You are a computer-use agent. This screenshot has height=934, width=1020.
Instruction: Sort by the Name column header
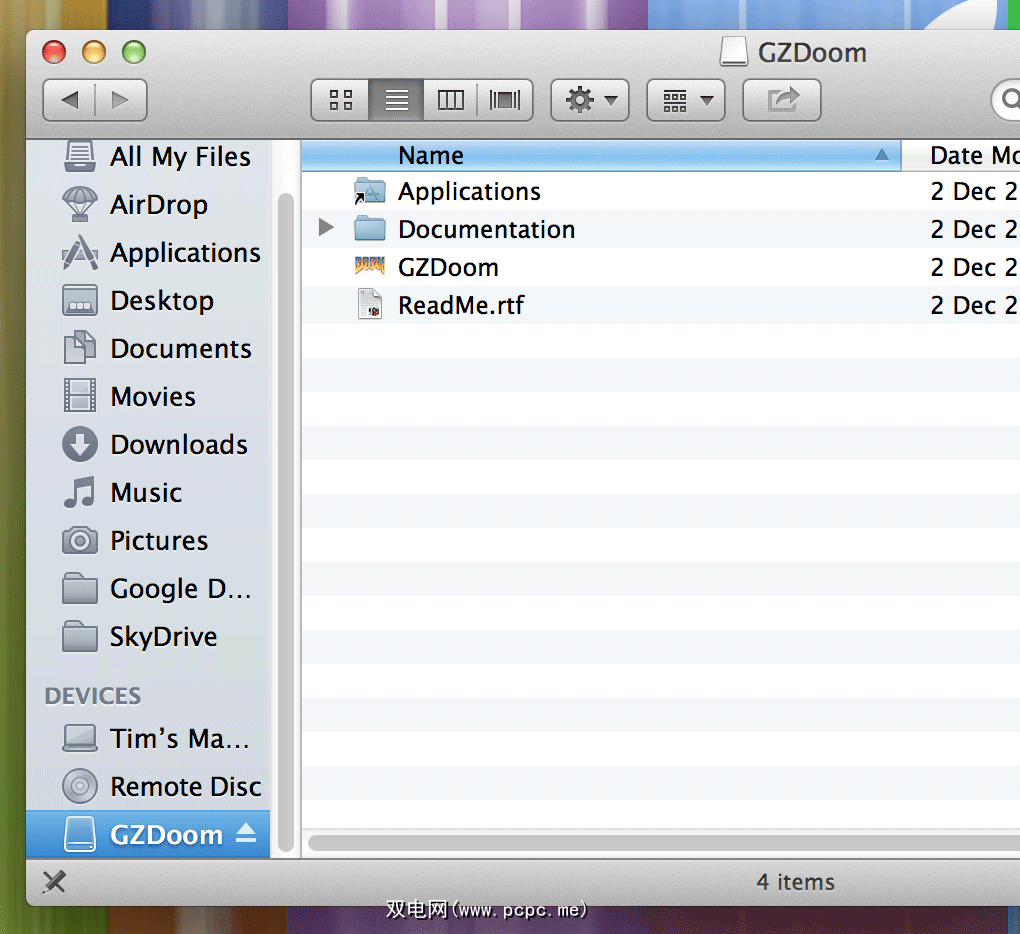point(600,155)
